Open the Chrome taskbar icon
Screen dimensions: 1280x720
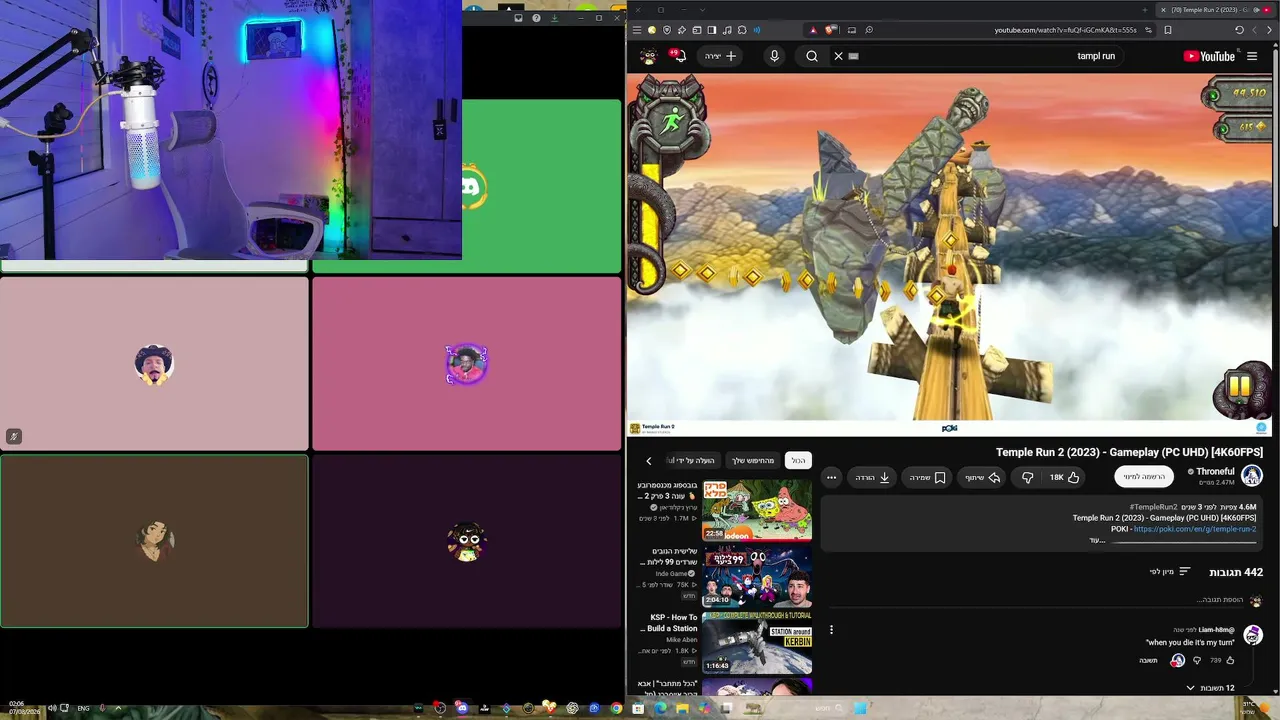click(x=616, y=708)
